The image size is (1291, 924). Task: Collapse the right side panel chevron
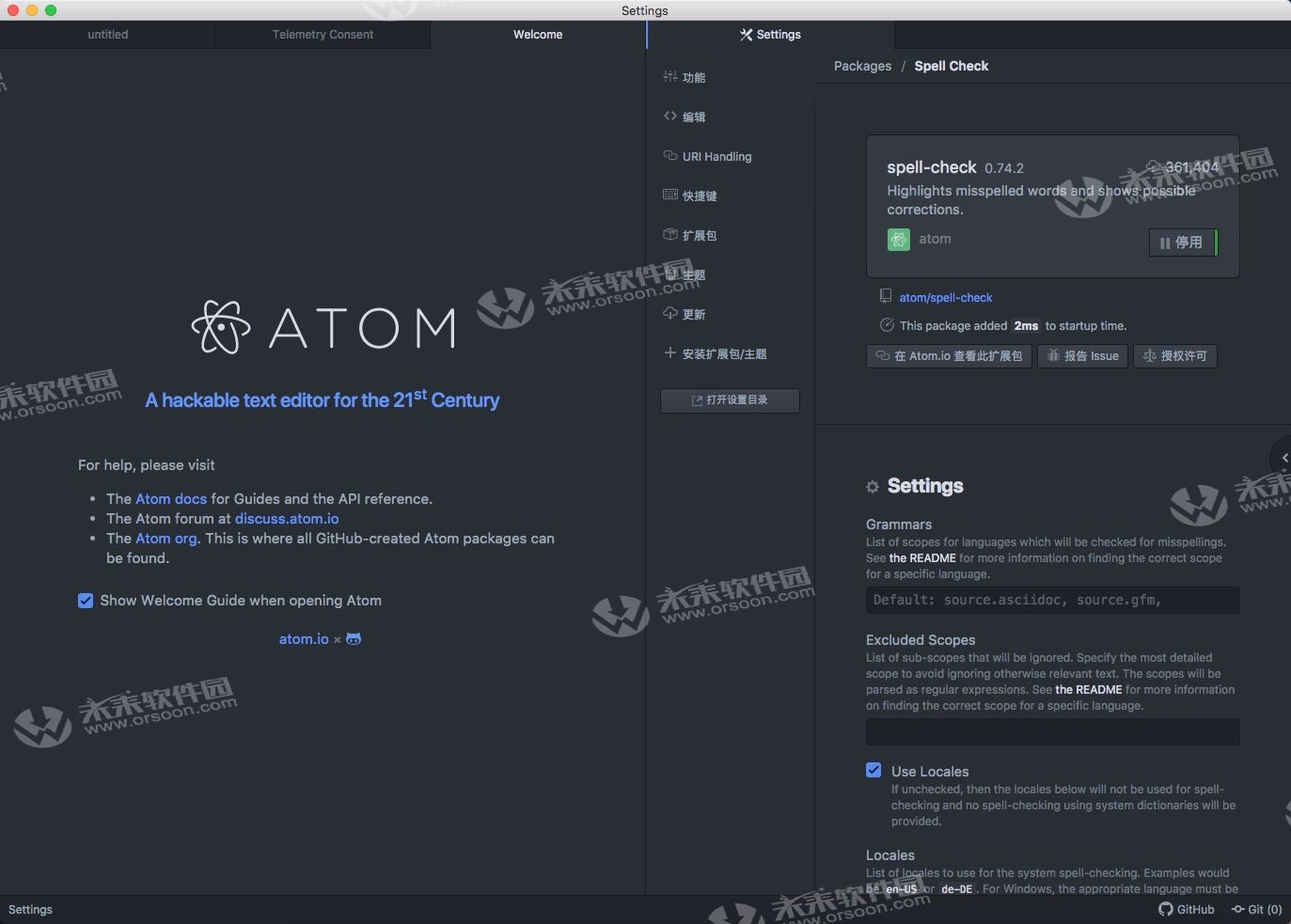1284,457
